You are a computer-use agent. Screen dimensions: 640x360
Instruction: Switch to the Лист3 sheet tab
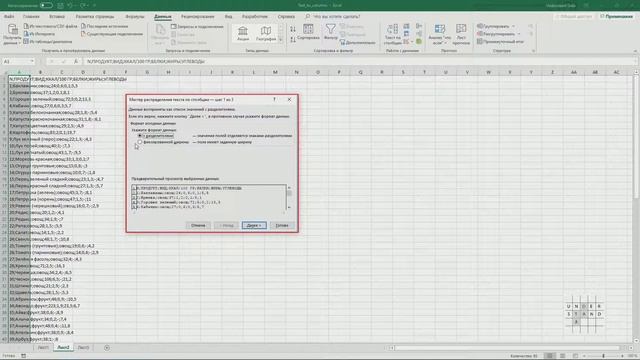tap(83, 348)
